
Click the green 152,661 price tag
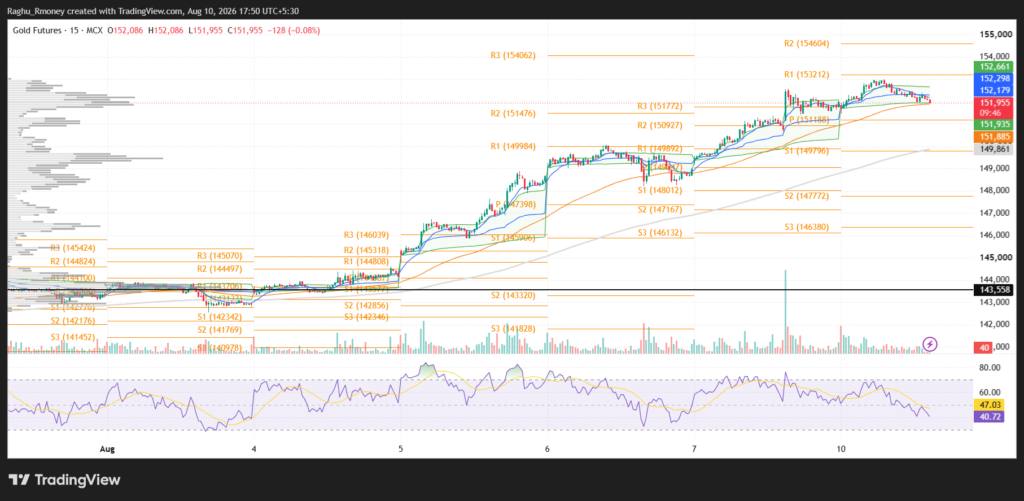(992, 67)
